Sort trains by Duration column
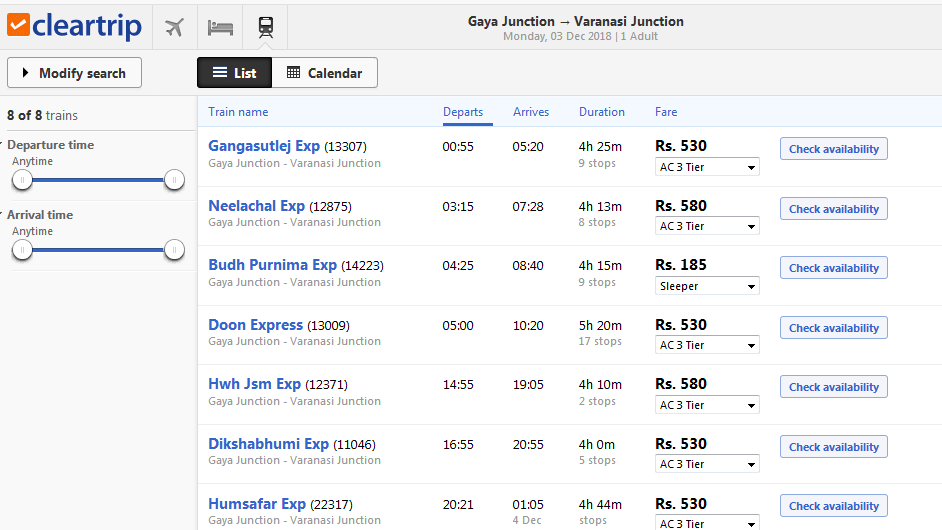Viewport: 942px width, 530px height. coord(601,112)
